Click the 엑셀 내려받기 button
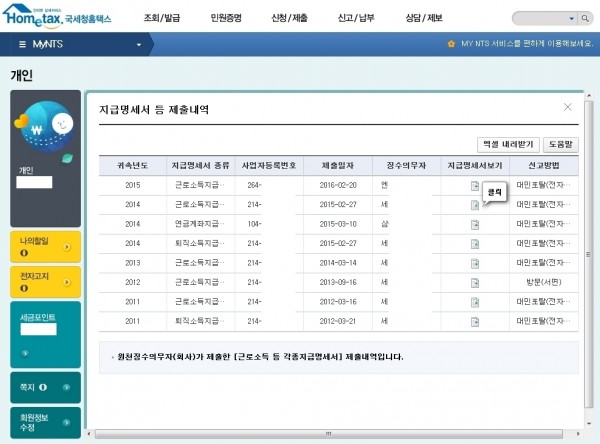This screenshot has height=444, width=600. (508, 144)
